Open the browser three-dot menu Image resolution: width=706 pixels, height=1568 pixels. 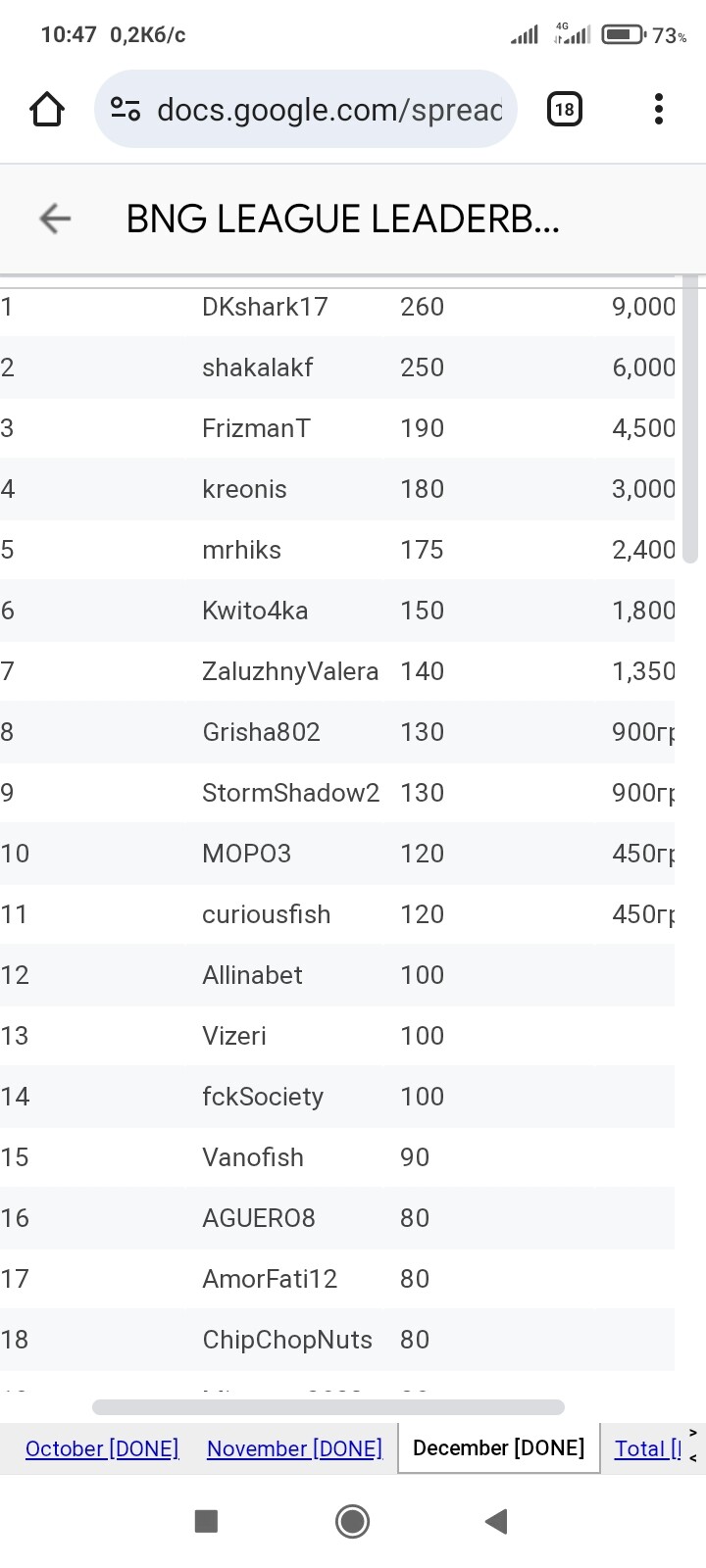(659, 109)
